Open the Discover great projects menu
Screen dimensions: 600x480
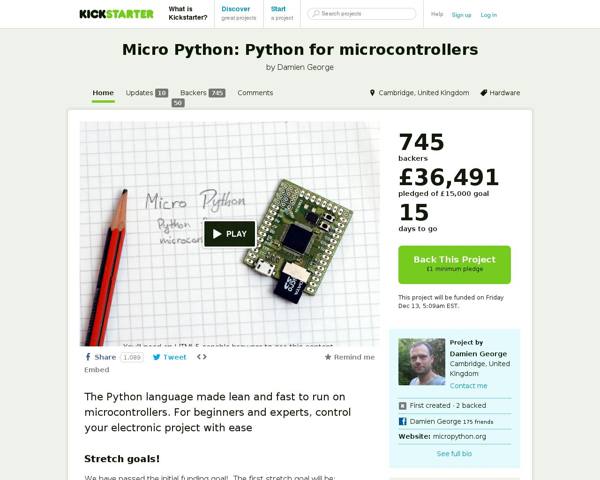pyautogui.click(x=238, y=13)
